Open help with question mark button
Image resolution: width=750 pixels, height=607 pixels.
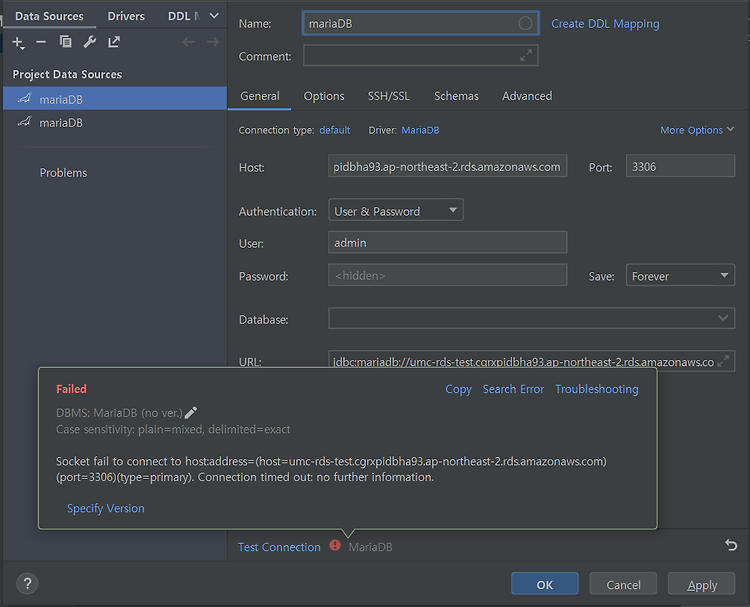[27, 584]
